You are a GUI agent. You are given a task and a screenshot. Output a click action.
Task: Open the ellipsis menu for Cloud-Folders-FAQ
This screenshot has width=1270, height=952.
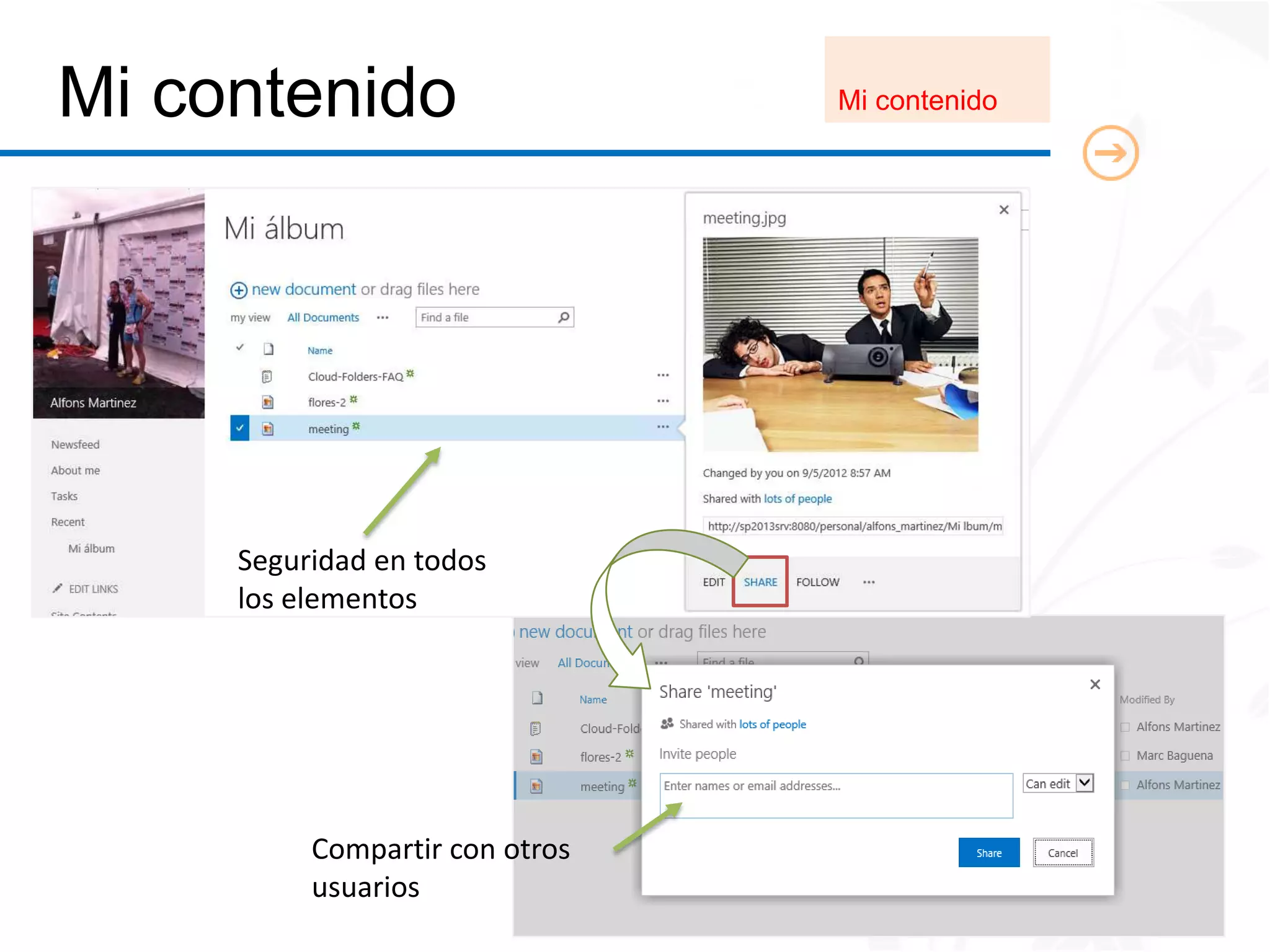coord(663,375)
